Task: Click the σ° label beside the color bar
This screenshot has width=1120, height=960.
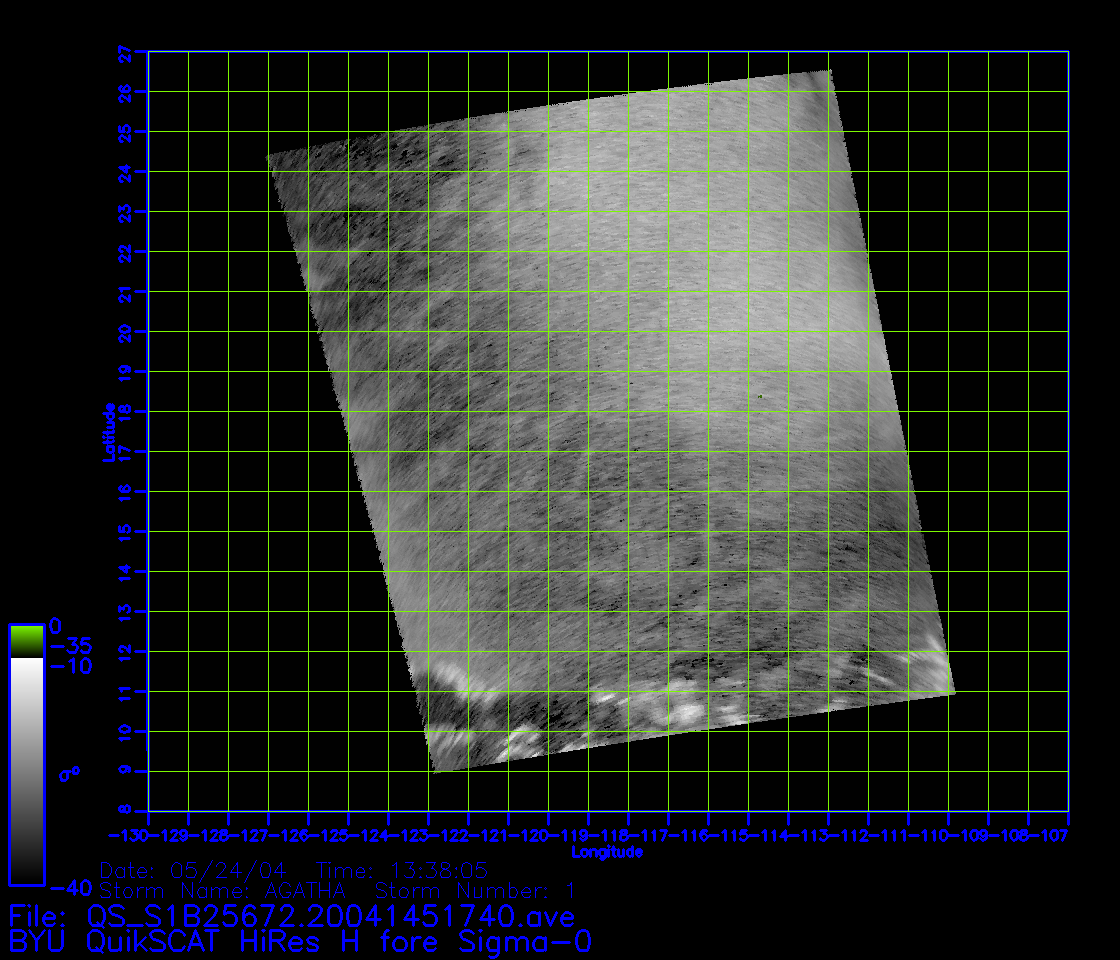Action: [x=69, y=773]
